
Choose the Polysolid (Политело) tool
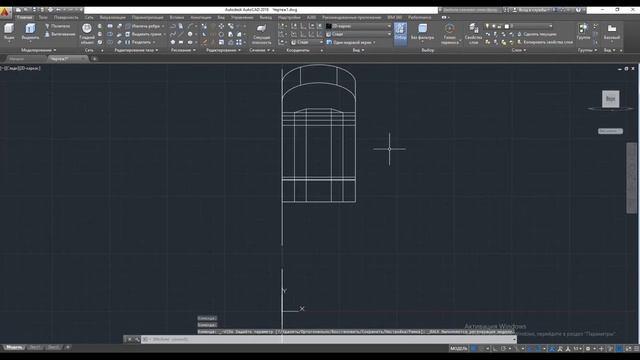[58, 26]
